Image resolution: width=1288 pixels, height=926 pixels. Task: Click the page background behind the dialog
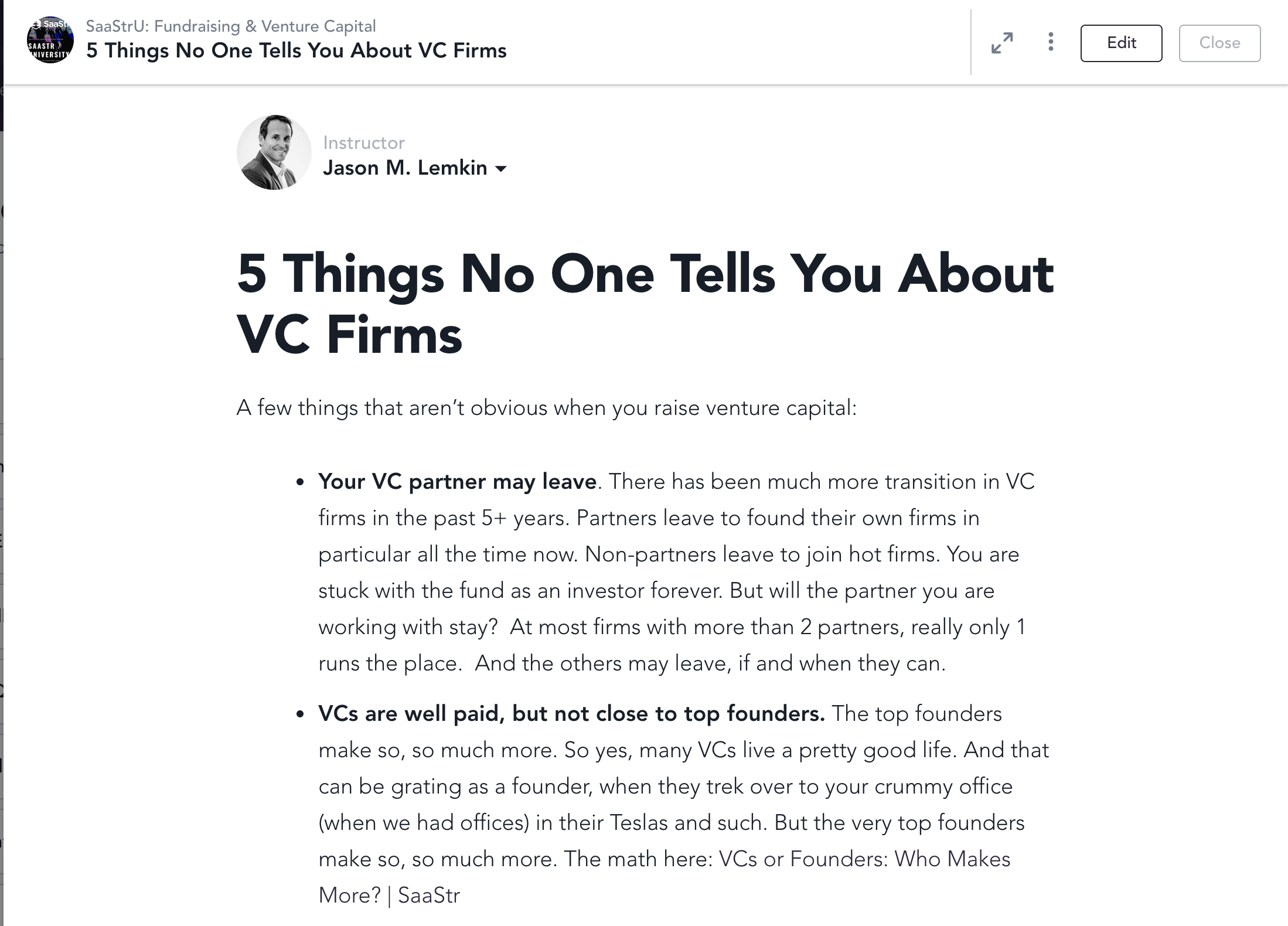tap(6, 469)
